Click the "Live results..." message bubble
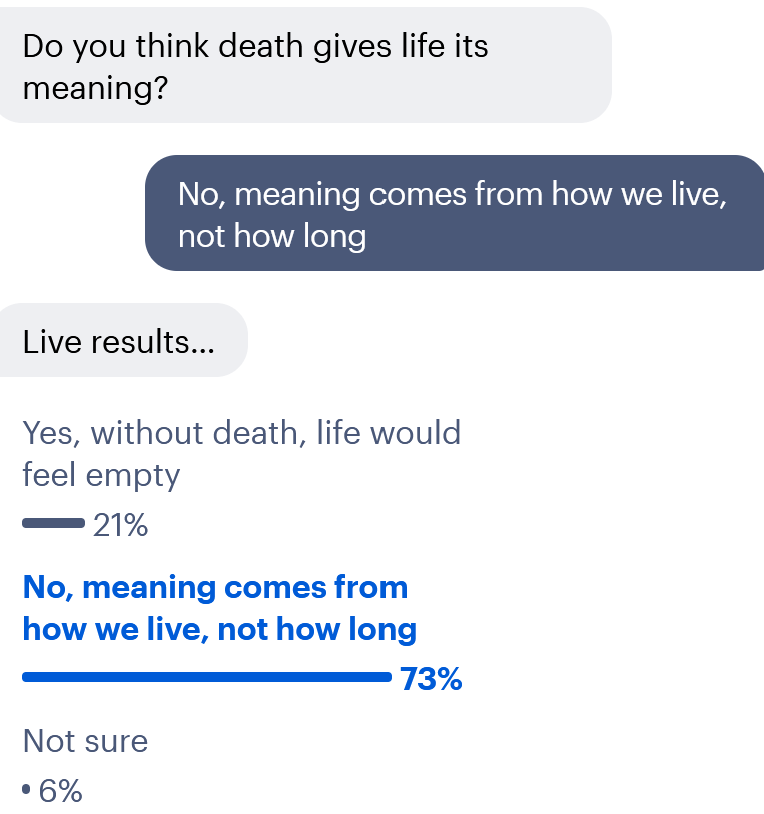Image resolution: width=764 pixels, height=814 pixels. coord(119,342)
